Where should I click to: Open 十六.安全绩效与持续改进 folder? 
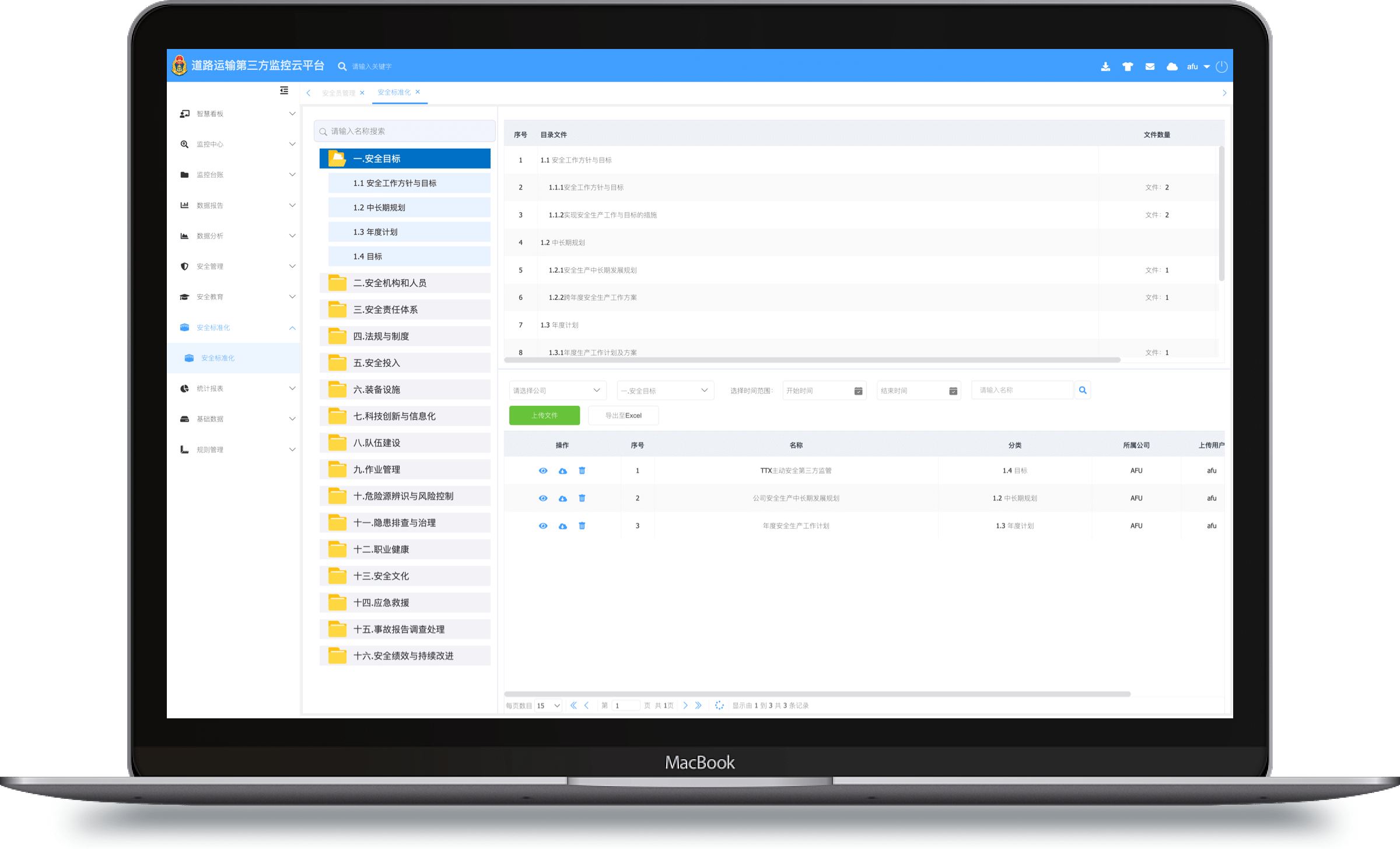click(x=405, y=656)
